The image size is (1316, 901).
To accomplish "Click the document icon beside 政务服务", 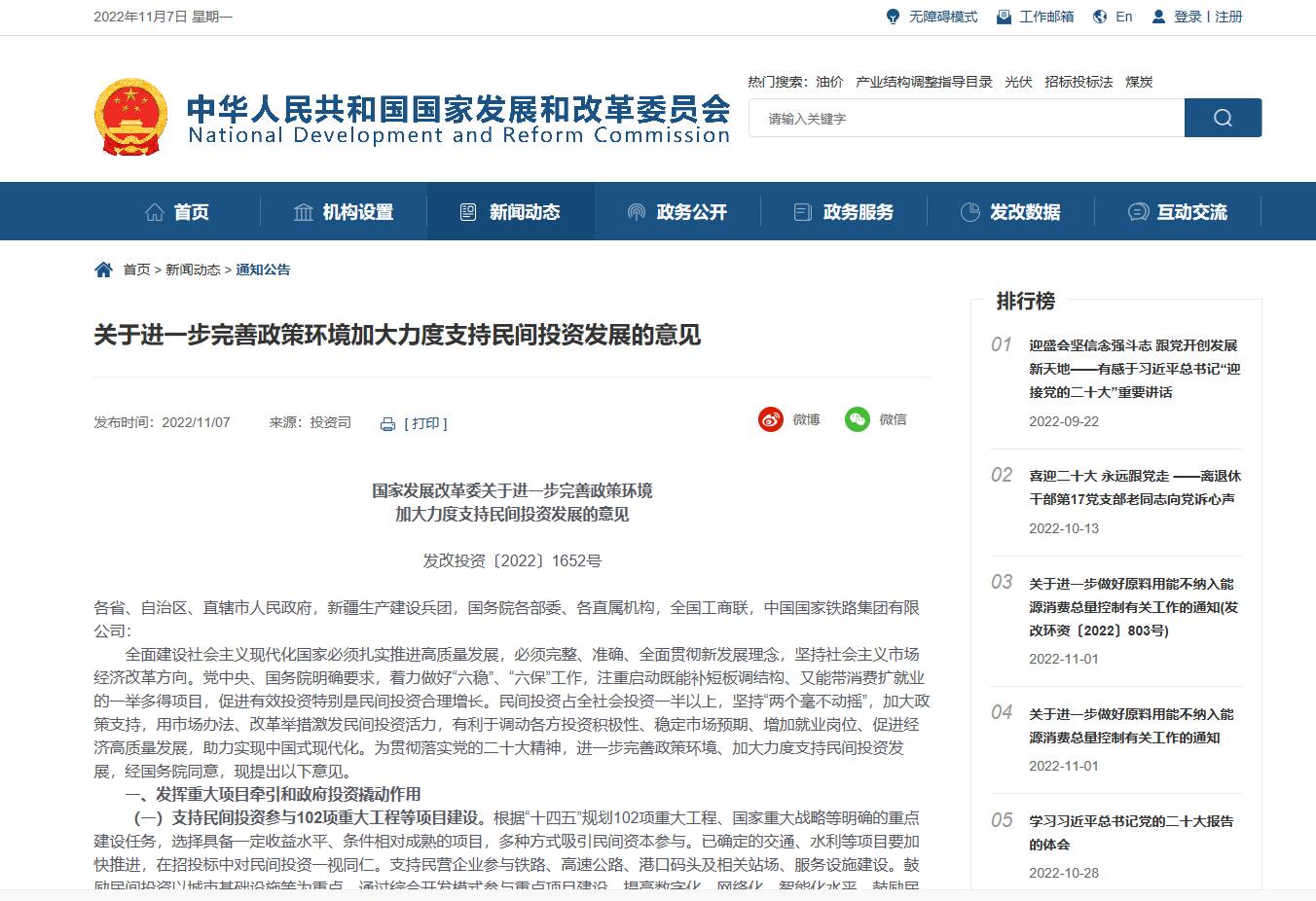I will pyautogui.click(x=803, y=212).
